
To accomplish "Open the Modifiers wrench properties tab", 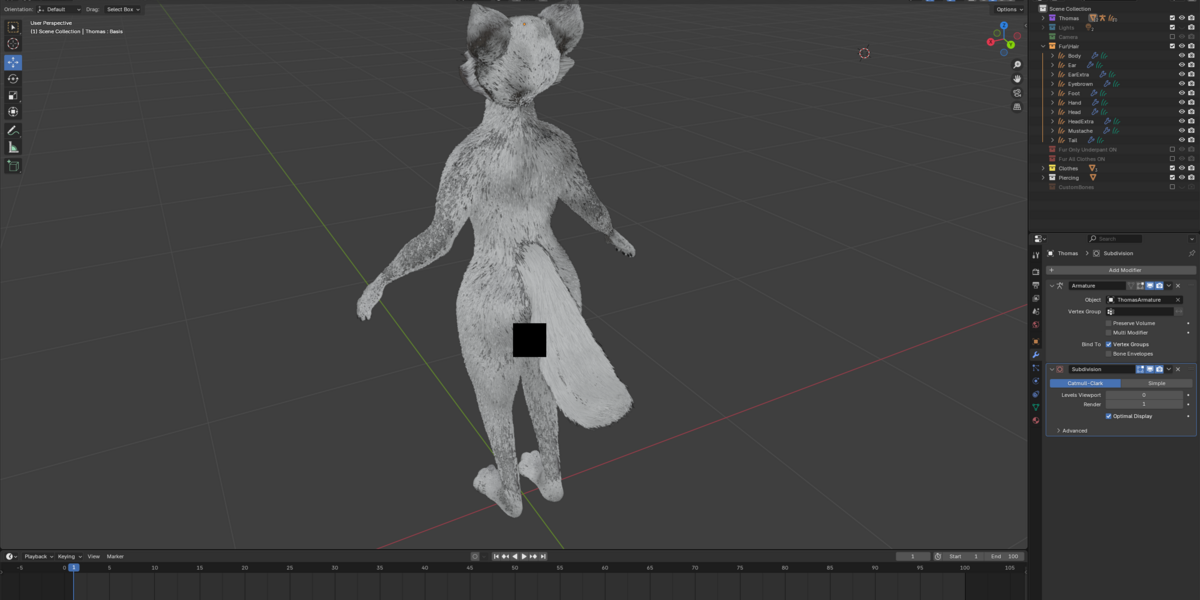I will [x=1036, y=355].
